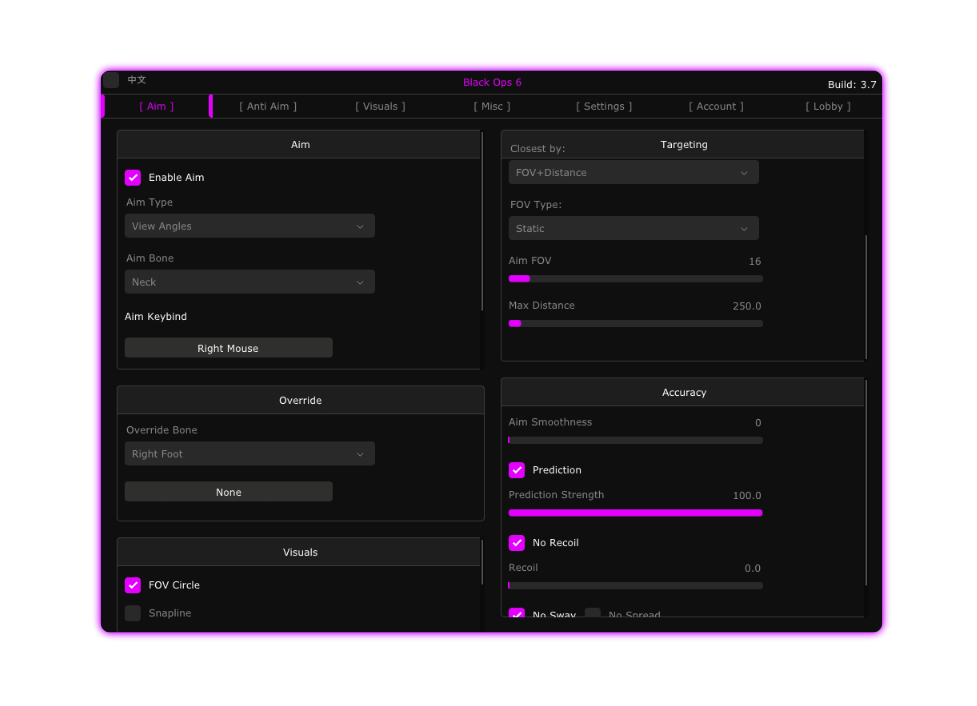Click the Recoil slider track

point(635,586)
